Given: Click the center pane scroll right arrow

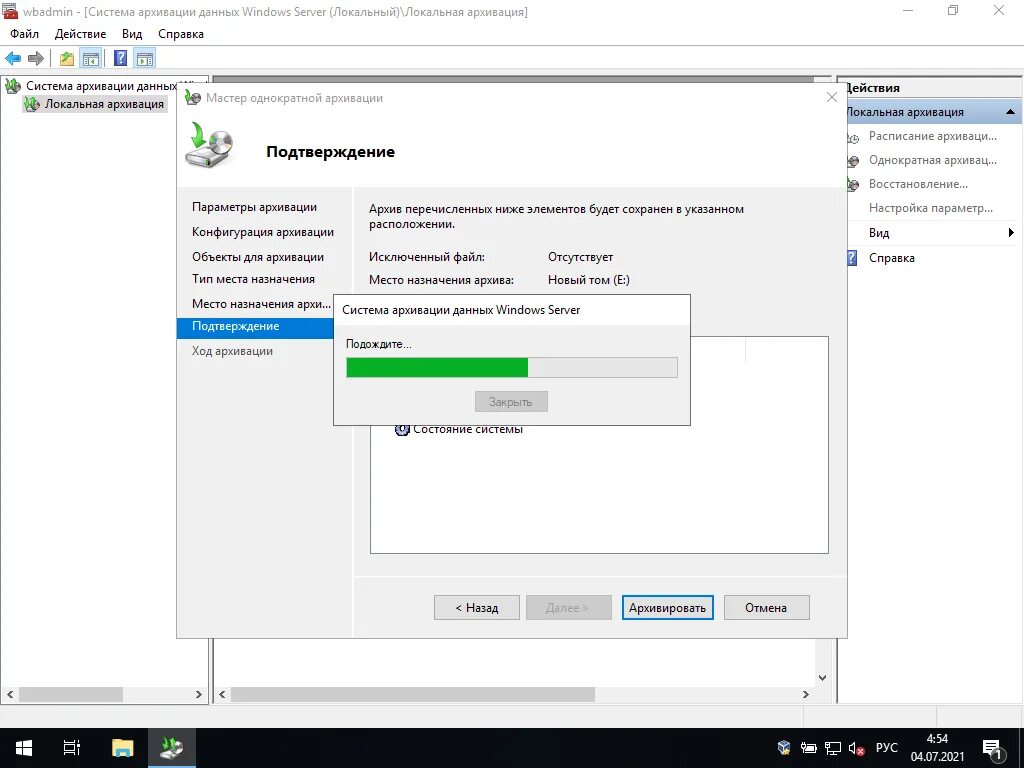Looking at the screenshot, I should point(805,694).
